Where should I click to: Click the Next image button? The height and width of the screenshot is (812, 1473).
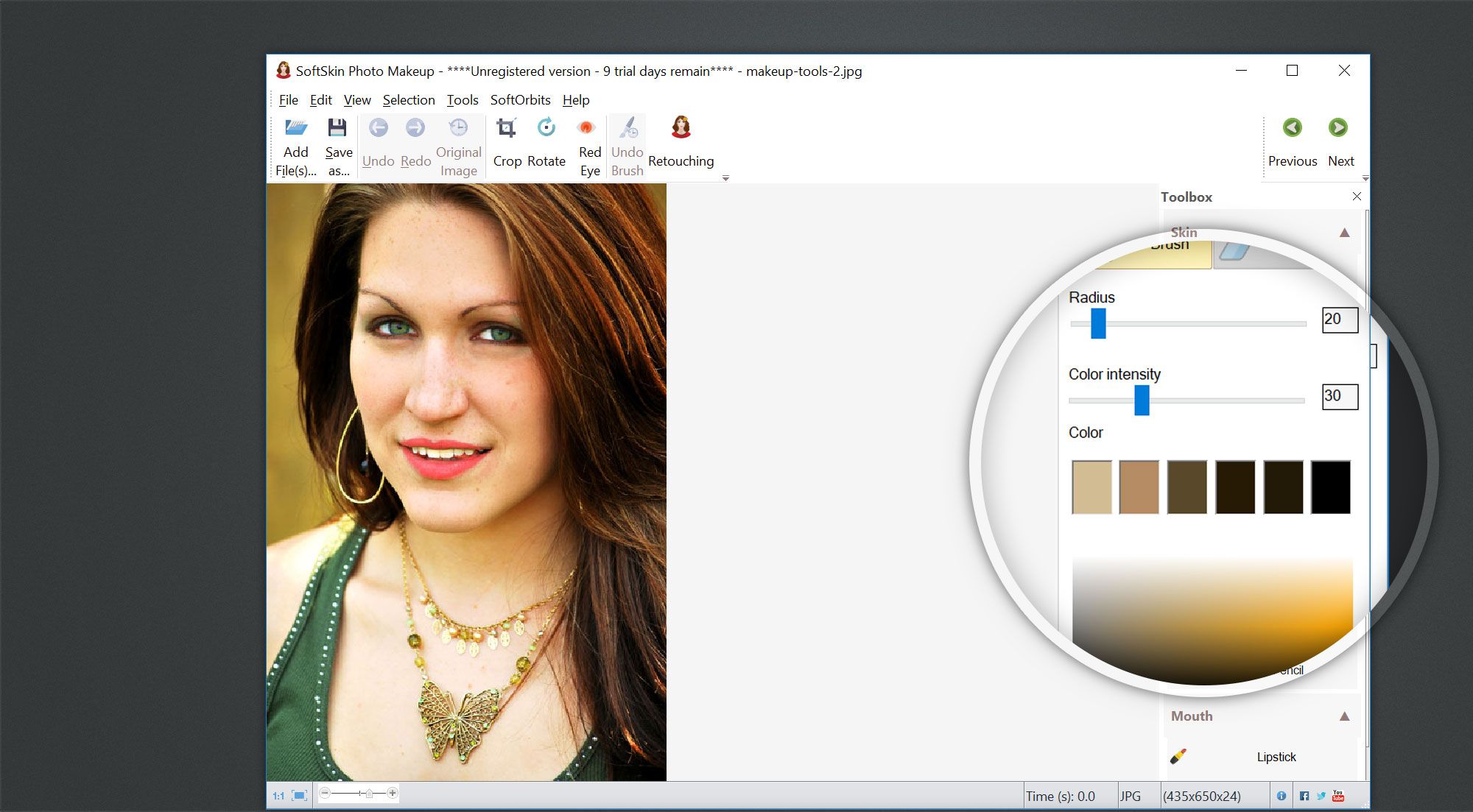pos(1338,130)
